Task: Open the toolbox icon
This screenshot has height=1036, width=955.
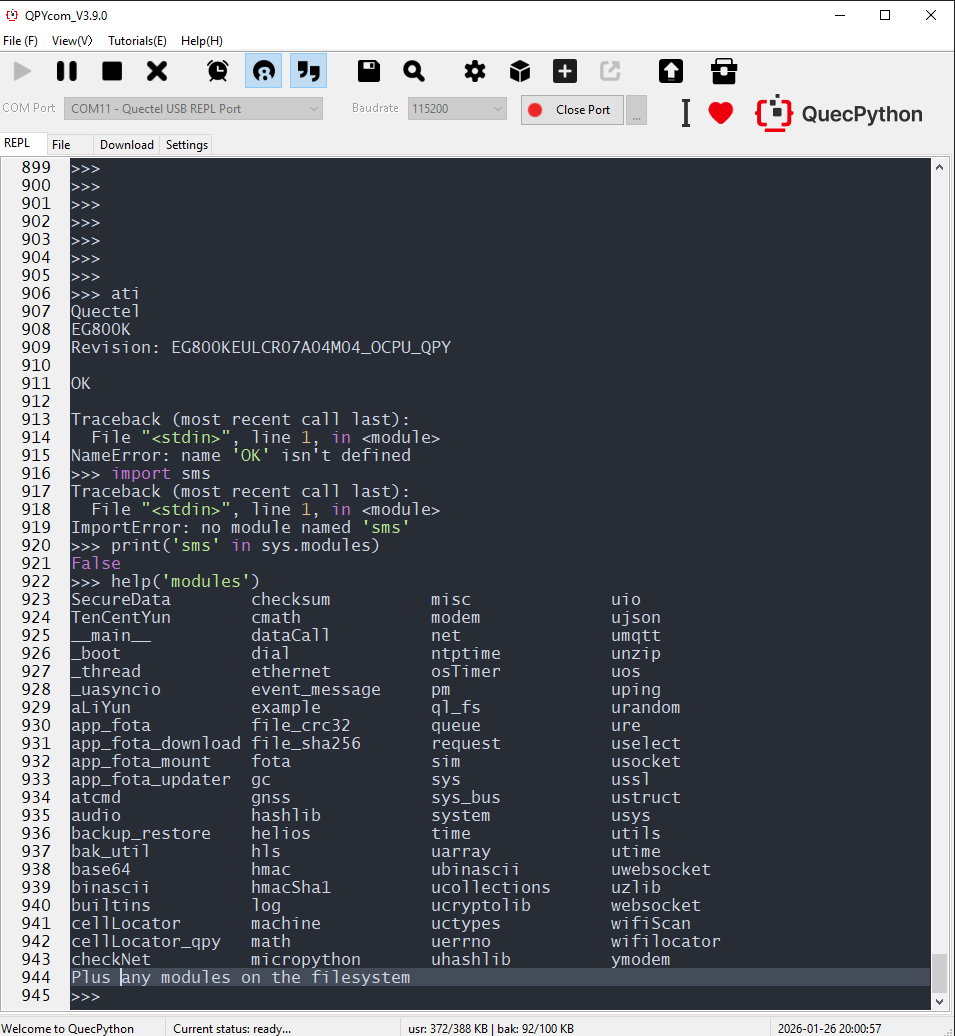Action: (x=724, y=71)
